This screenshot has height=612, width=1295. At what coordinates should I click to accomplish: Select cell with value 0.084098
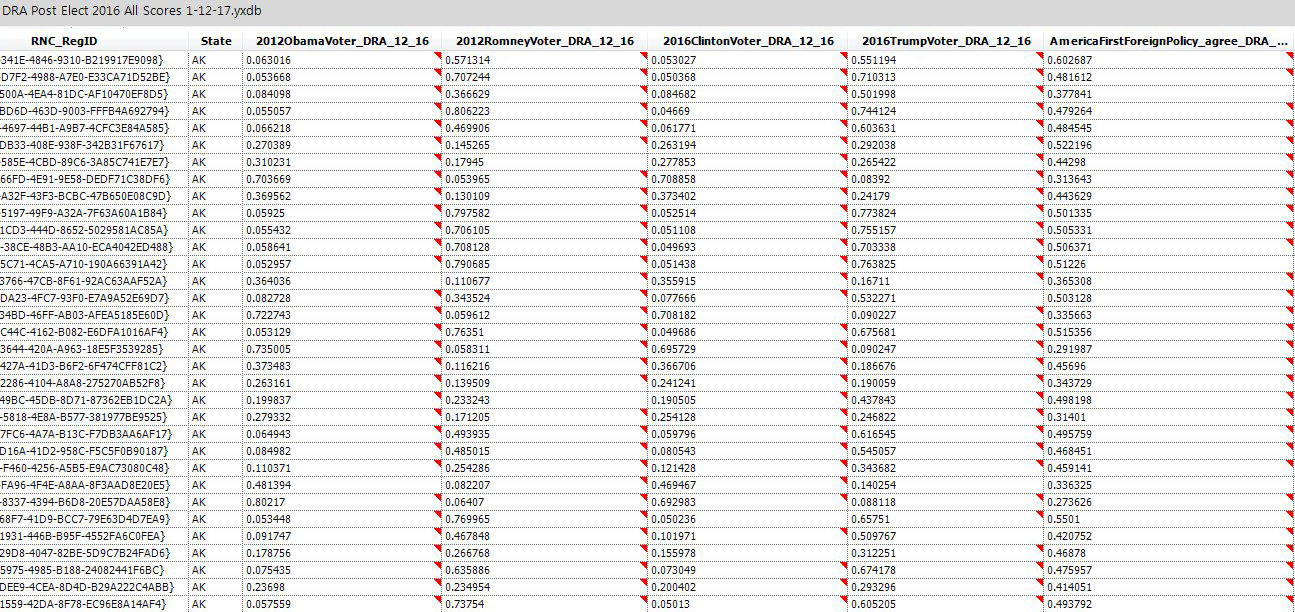(x=342, y=93)
